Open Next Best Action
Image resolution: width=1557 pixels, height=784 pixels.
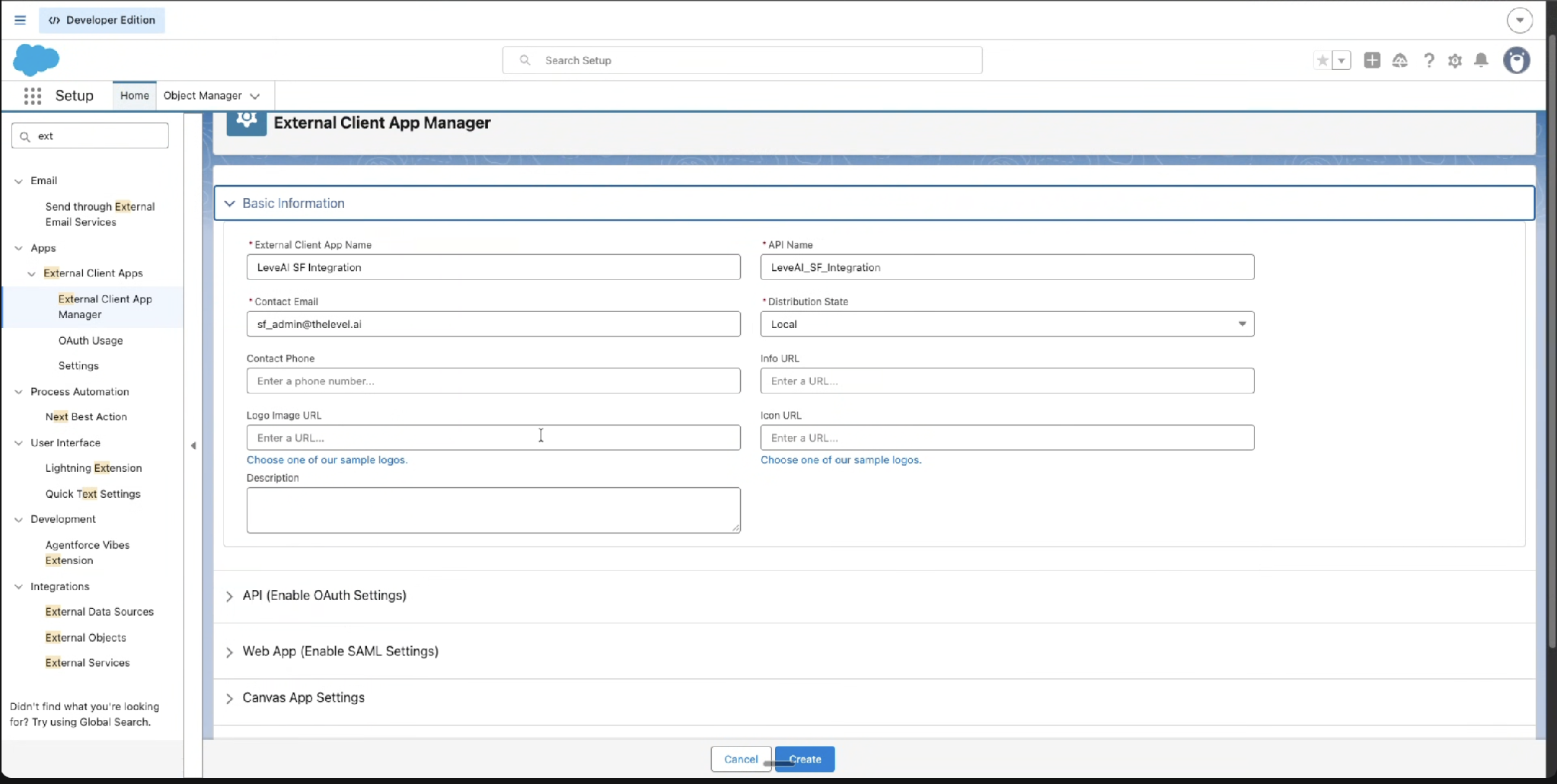86,416
